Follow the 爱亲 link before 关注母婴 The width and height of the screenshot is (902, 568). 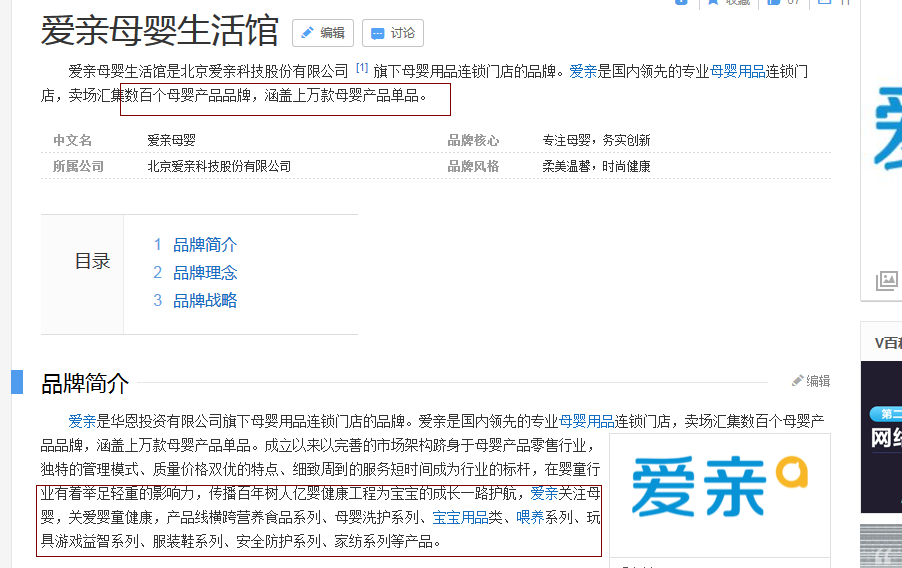[x=544, y=493]
